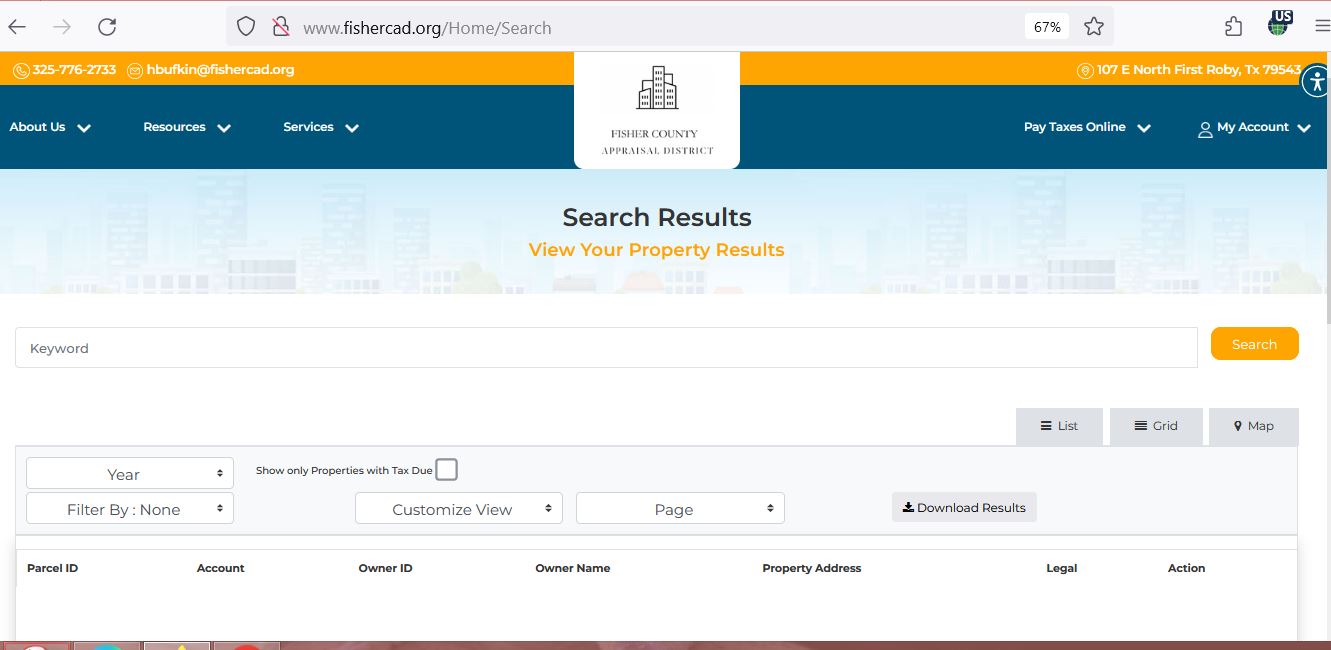The width and height of the screenshot is (1331, 650).
Task: Bookmark this page with the star icon
Action: tap(1094, 27)
